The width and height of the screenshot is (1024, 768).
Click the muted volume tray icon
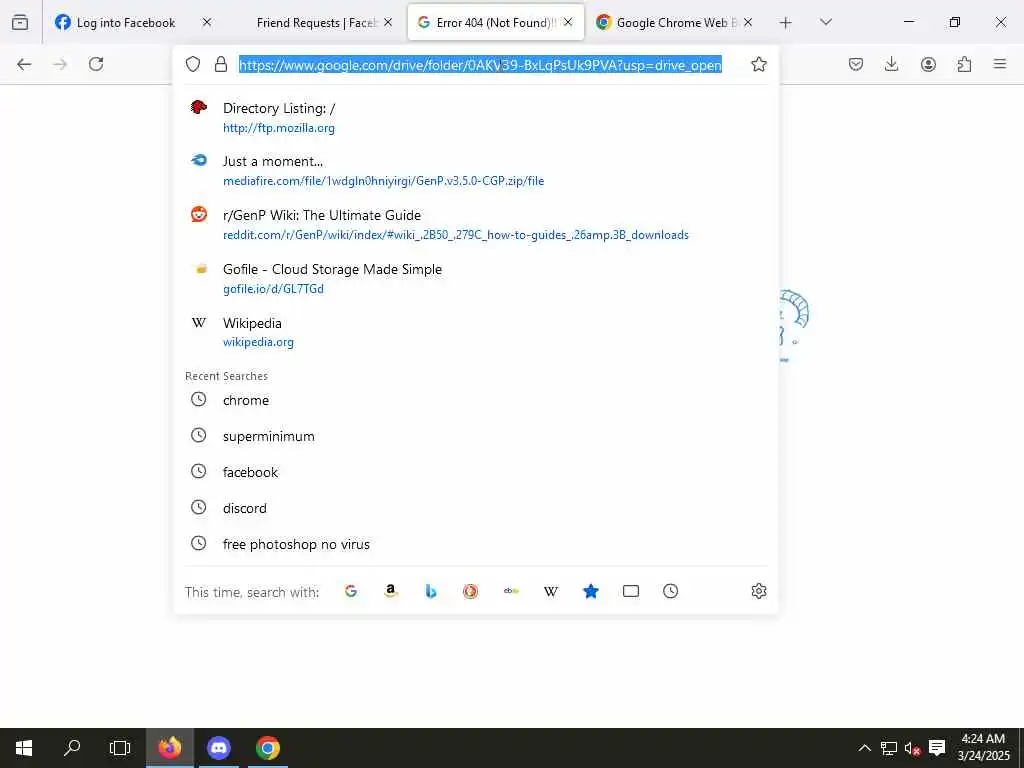pyautogui.click(x=912, y=748)
